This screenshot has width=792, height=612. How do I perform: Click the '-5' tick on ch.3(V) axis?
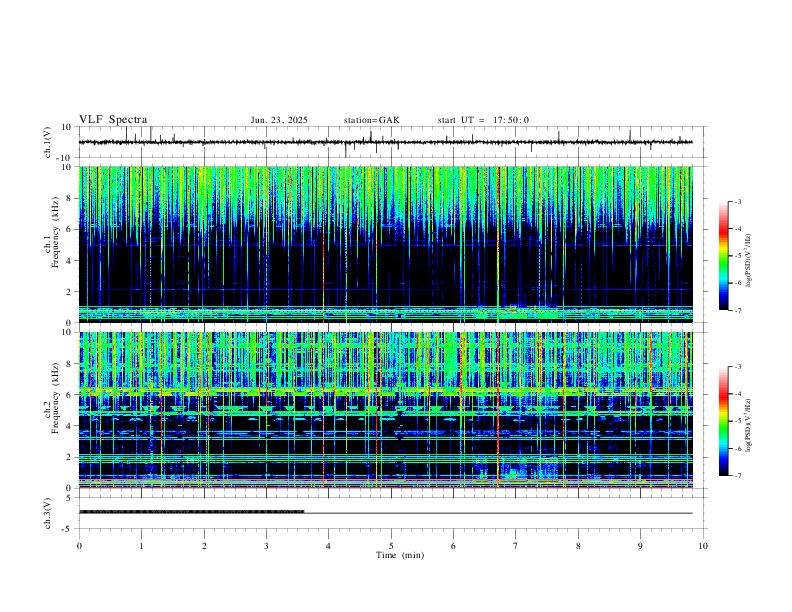coord(68,529)
